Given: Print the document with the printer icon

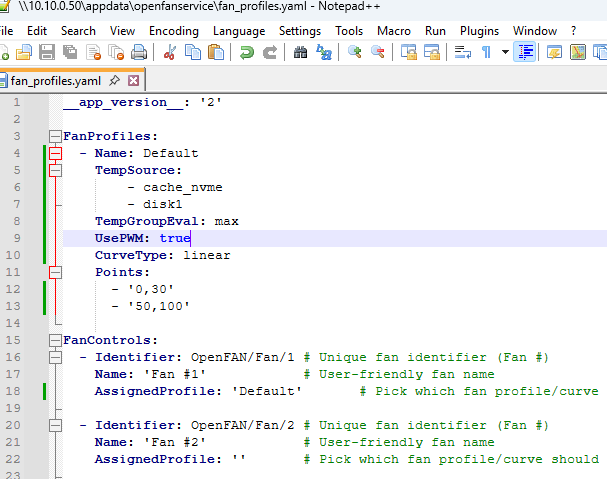Looking at the screenshot, I should pyautogui.click(x=139, y=52).
